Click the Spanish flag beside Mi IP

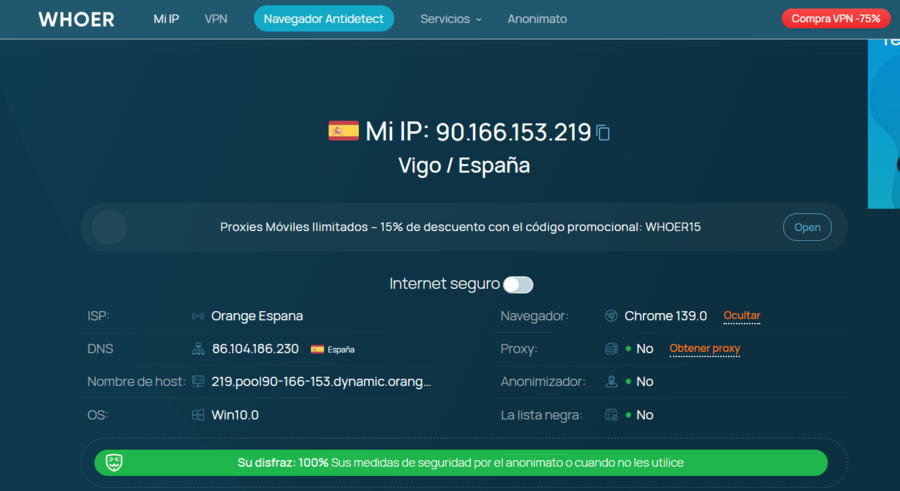coord(343,131)
